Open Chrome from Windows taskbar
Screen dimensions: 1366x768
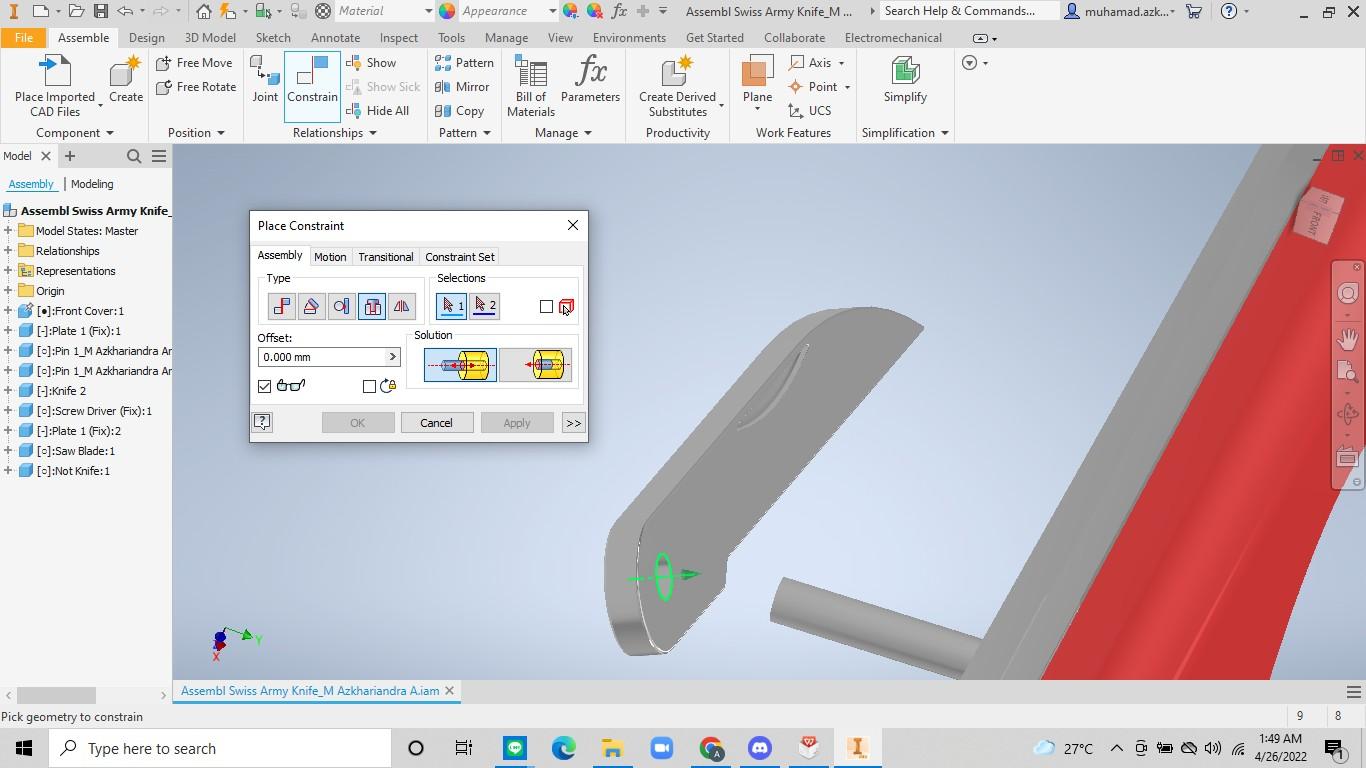pyautogui.click(x=711, y=748)
